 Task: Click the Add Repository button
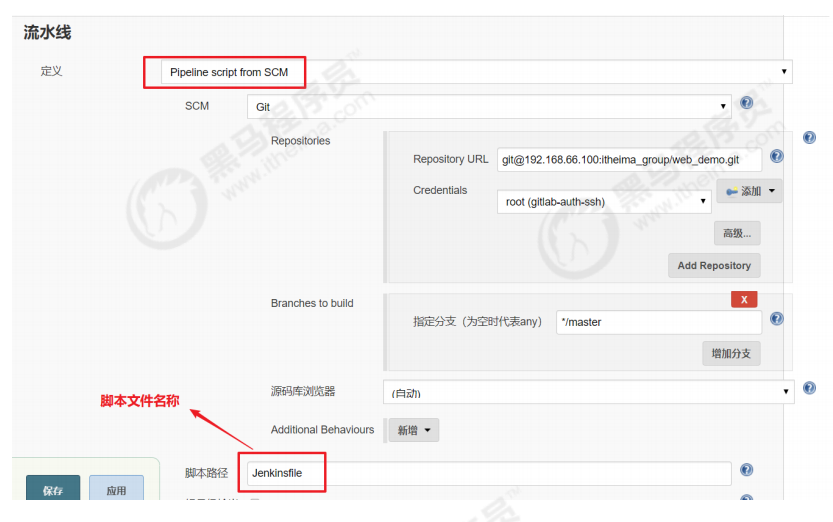coord(714,266)
